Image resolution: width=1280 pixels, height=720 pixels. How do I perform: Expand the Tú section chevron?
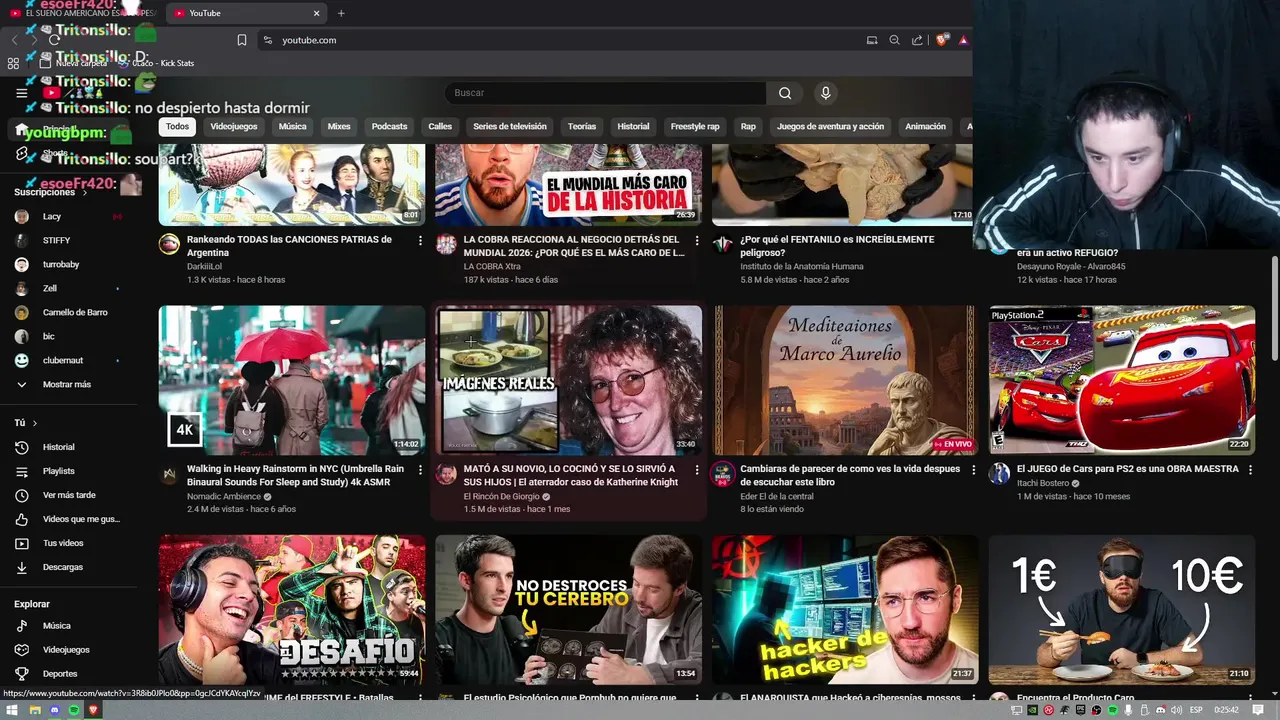35,423
